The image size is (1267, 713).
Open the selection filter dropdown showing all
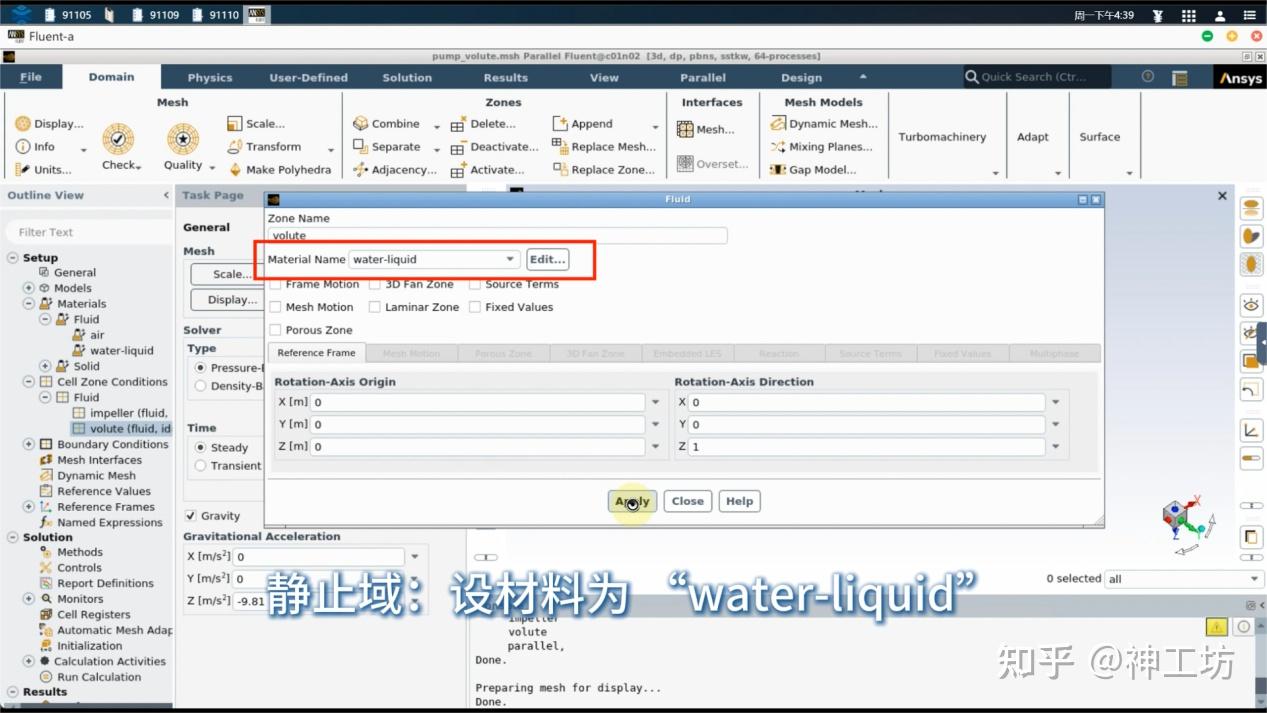[1184, 579]
